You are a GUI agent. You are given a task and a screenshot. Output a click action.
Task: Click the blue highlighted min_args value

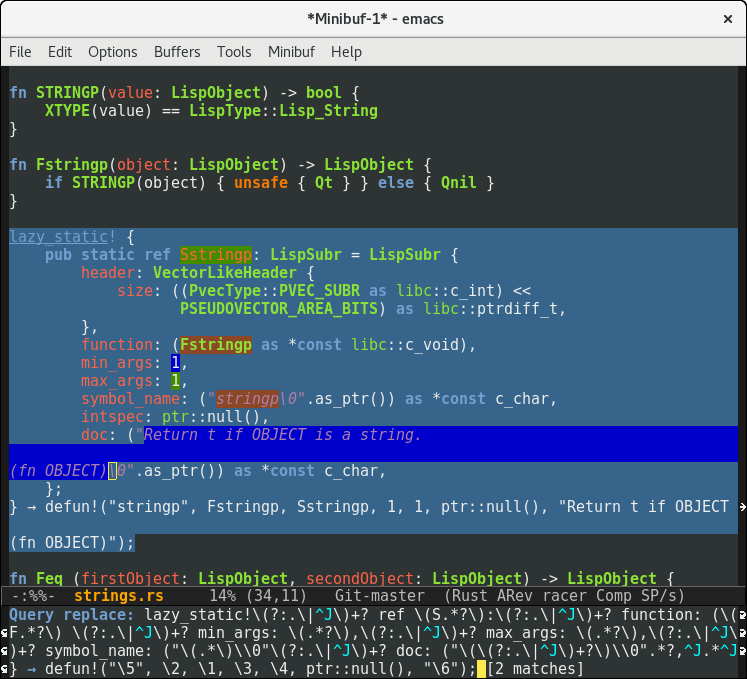click(174, 363)
